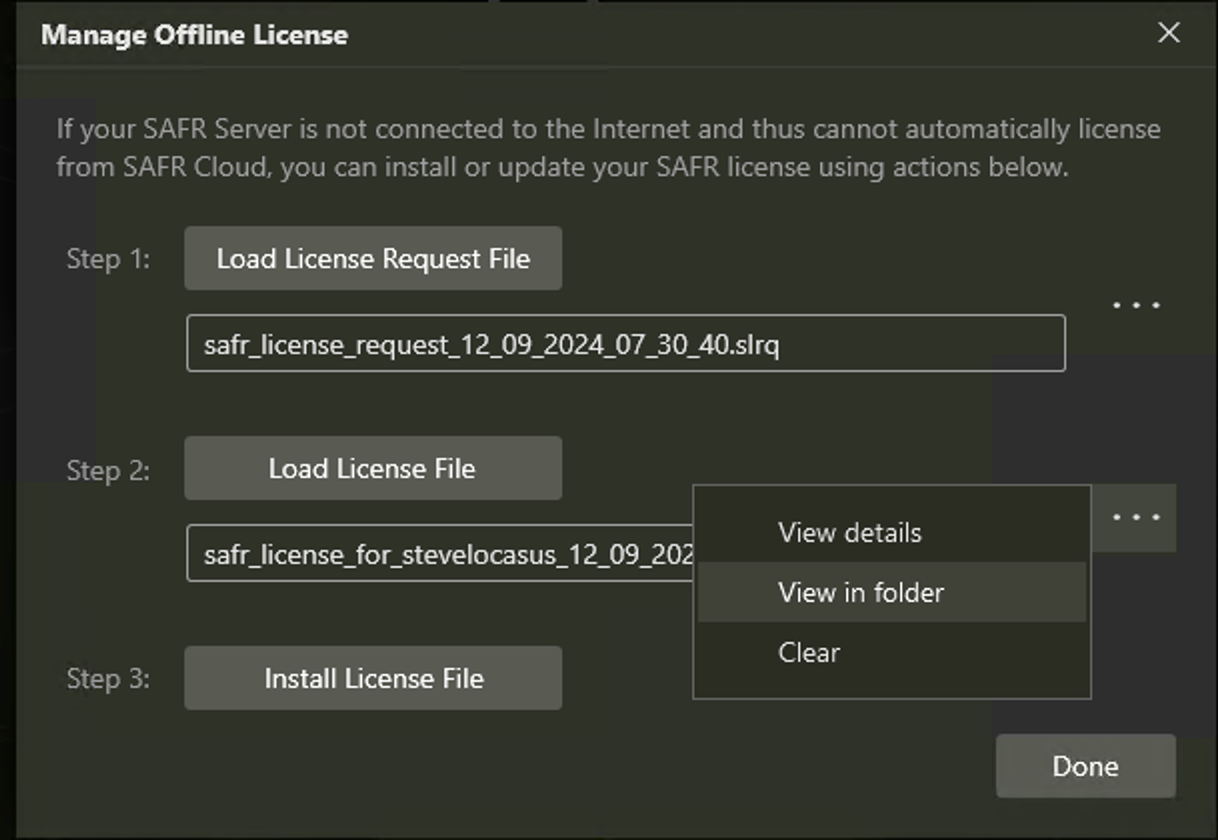Click the Manage Offline License title text

(x=194, y=35)
